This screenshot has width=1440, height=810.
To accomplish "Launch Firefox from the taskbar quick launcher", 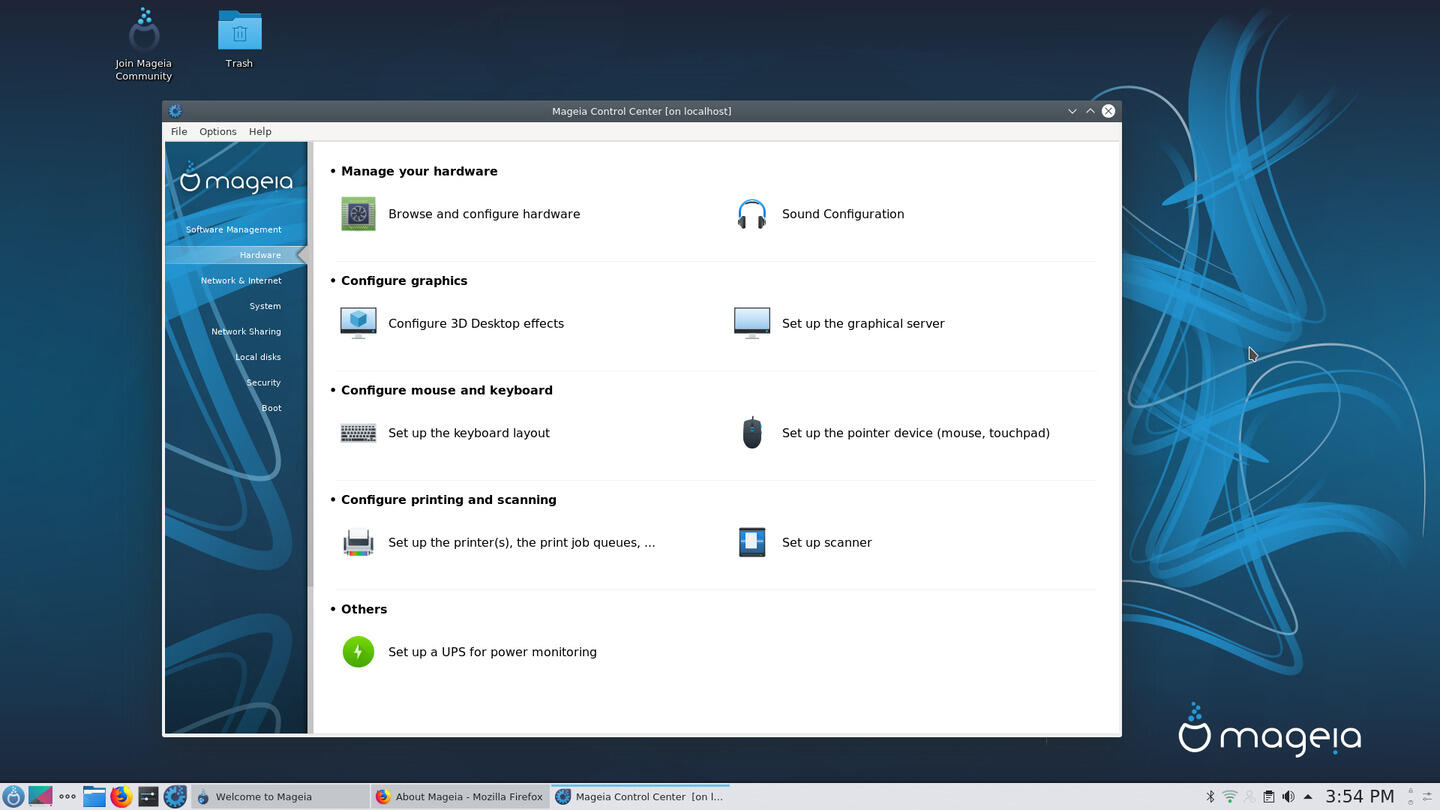I will tap(121, 796).
